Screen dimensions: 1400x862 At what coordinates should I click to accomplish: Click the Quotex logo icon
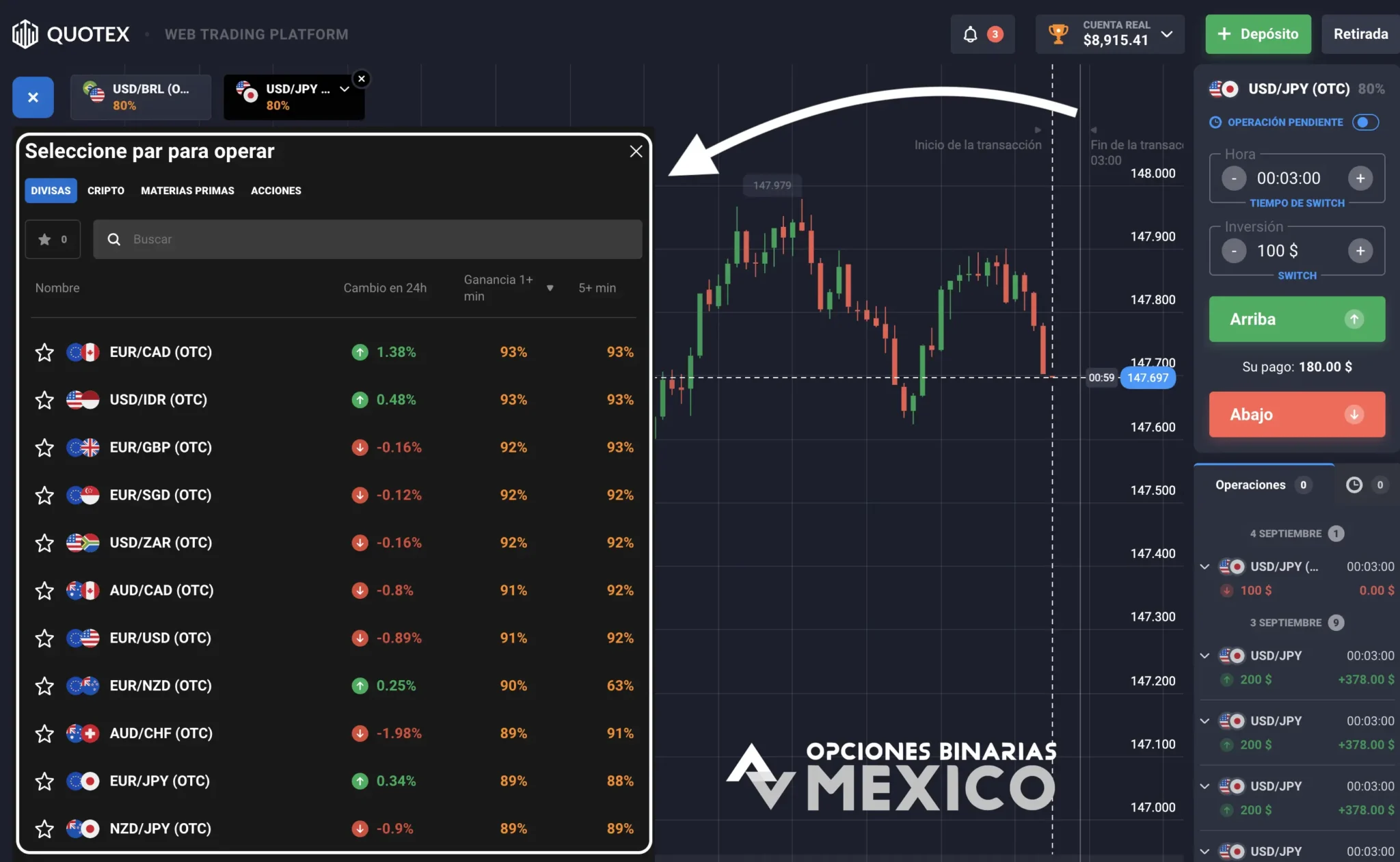pos(25,33)
